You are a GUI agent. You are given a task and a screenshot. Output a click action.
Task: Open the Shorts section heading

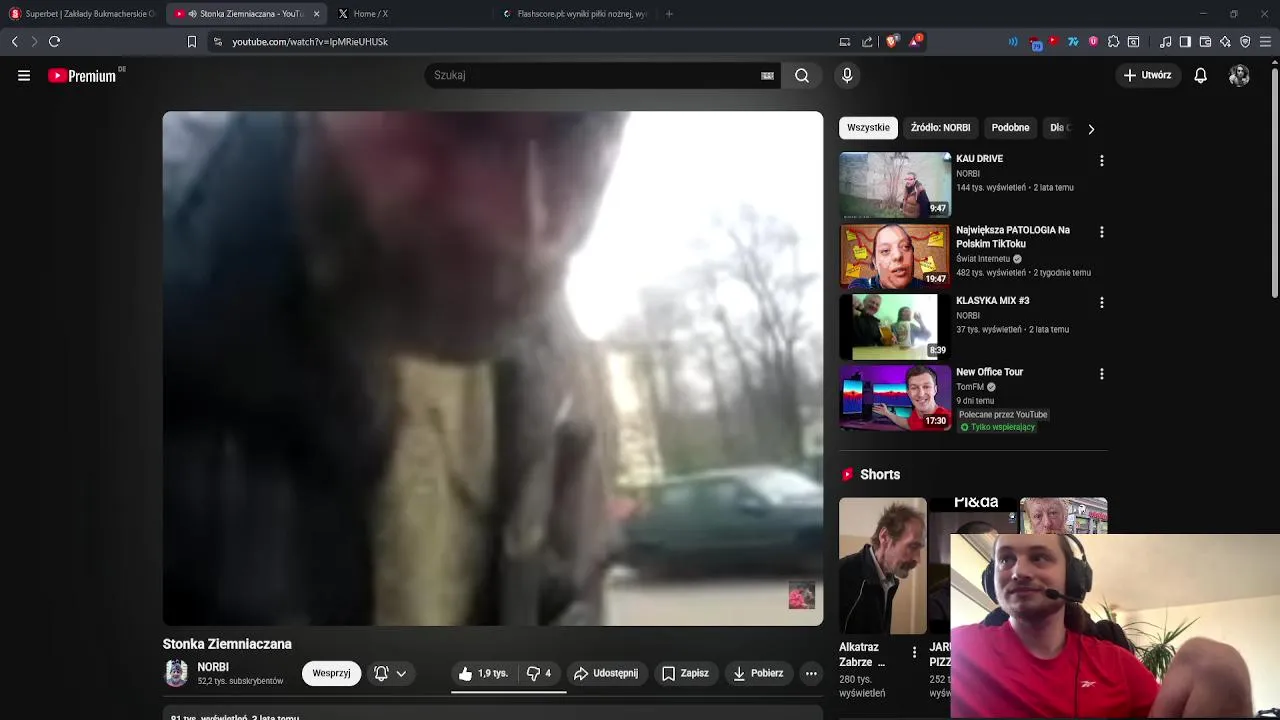tap(880, 475)
